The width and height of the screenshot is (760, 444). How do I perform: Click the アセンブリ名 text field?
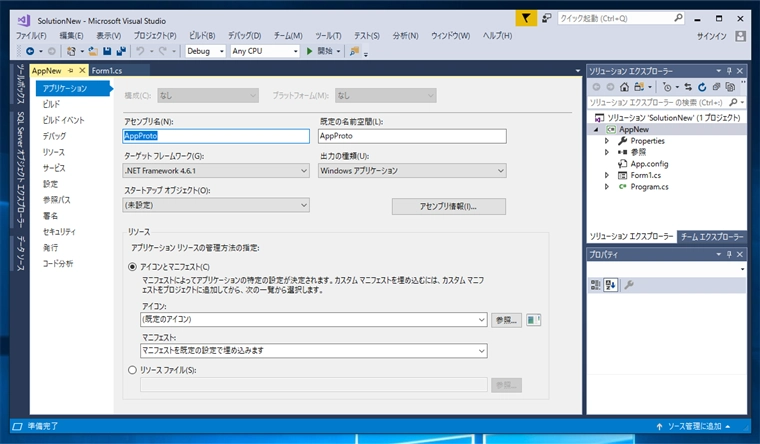(x=216, y=136)
